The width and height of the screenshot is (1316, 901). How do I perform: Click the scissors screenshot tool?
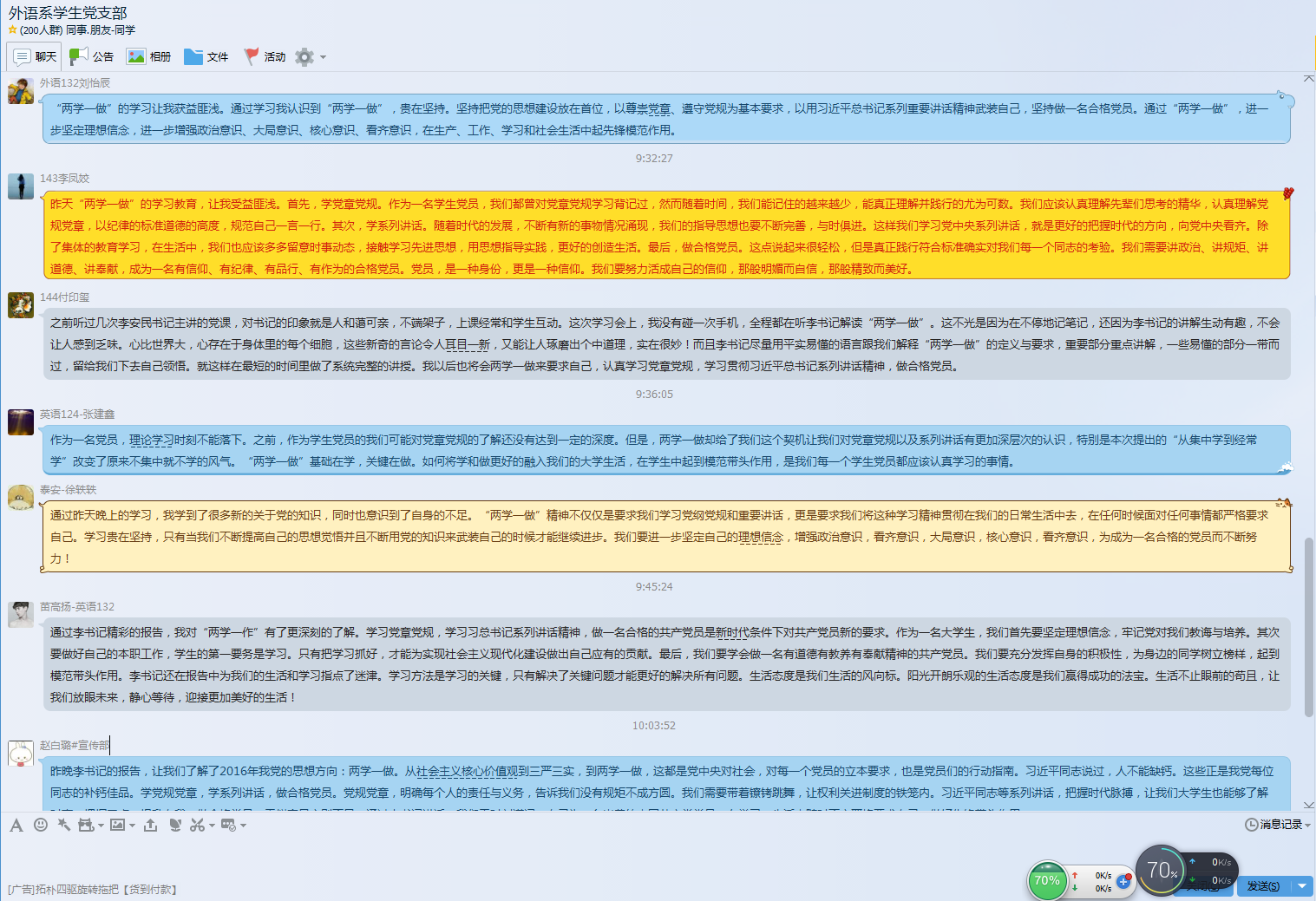[197, 825]
